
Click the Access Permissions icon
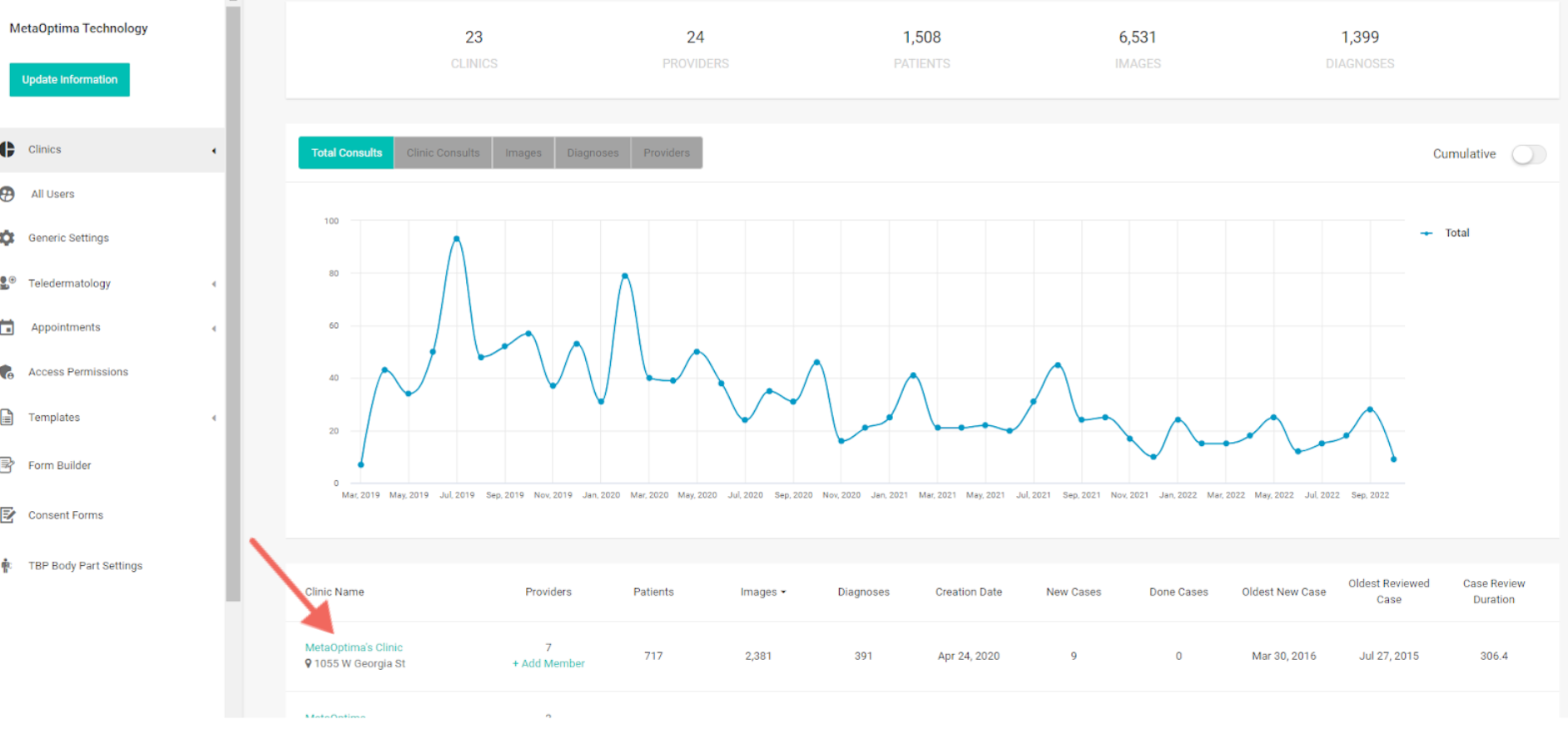coord(7,372)
